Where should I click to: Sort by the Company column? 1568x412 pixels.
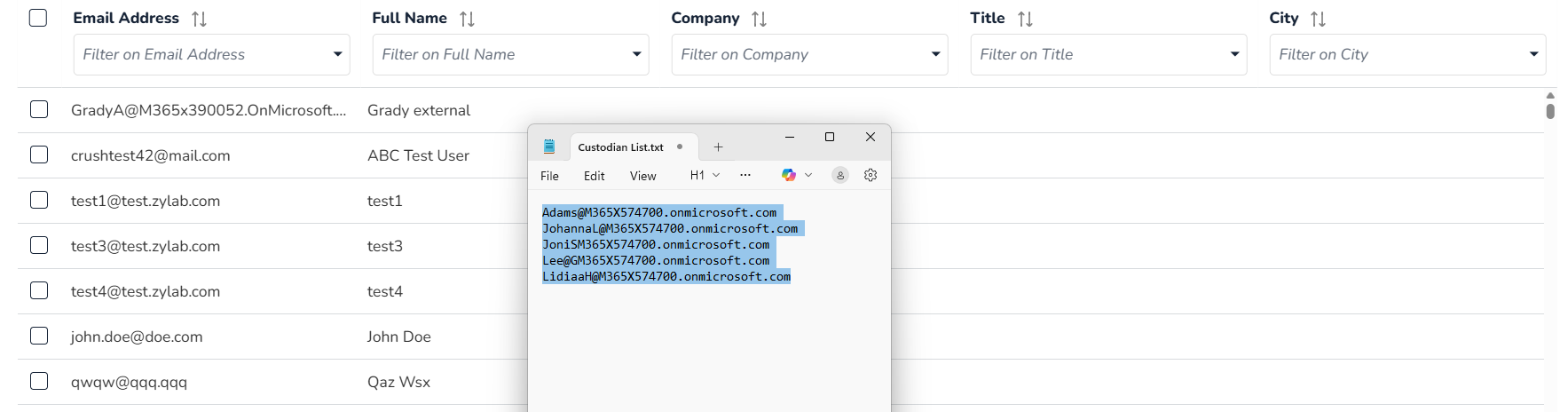(759, 19)
